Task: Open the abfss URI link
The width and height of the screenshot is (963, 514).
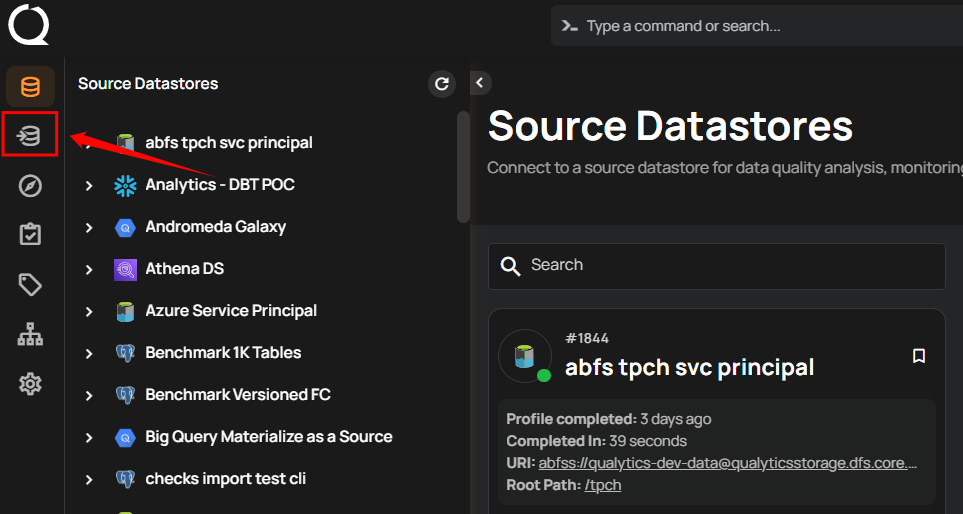Action: [728, 463]
